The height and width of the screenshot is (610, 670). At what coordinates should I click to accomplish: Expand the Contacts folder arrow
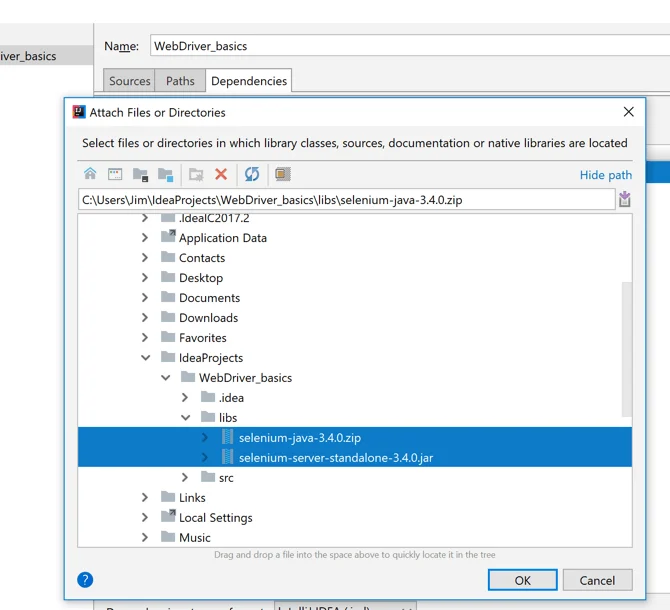click(x=145, y=258)
